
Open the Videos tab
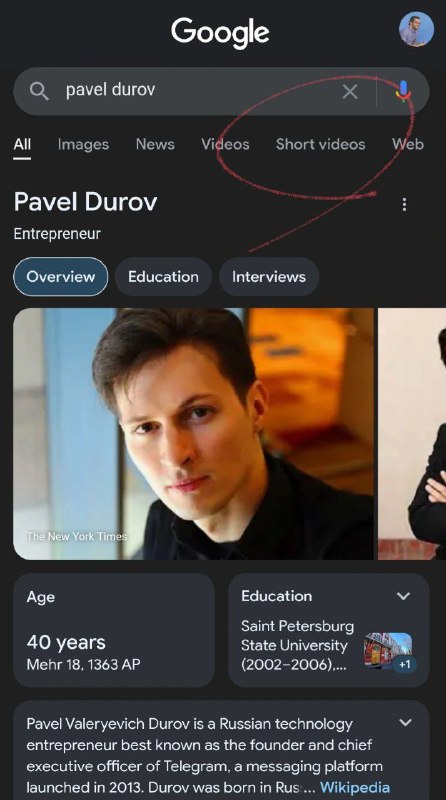(225, 144)
